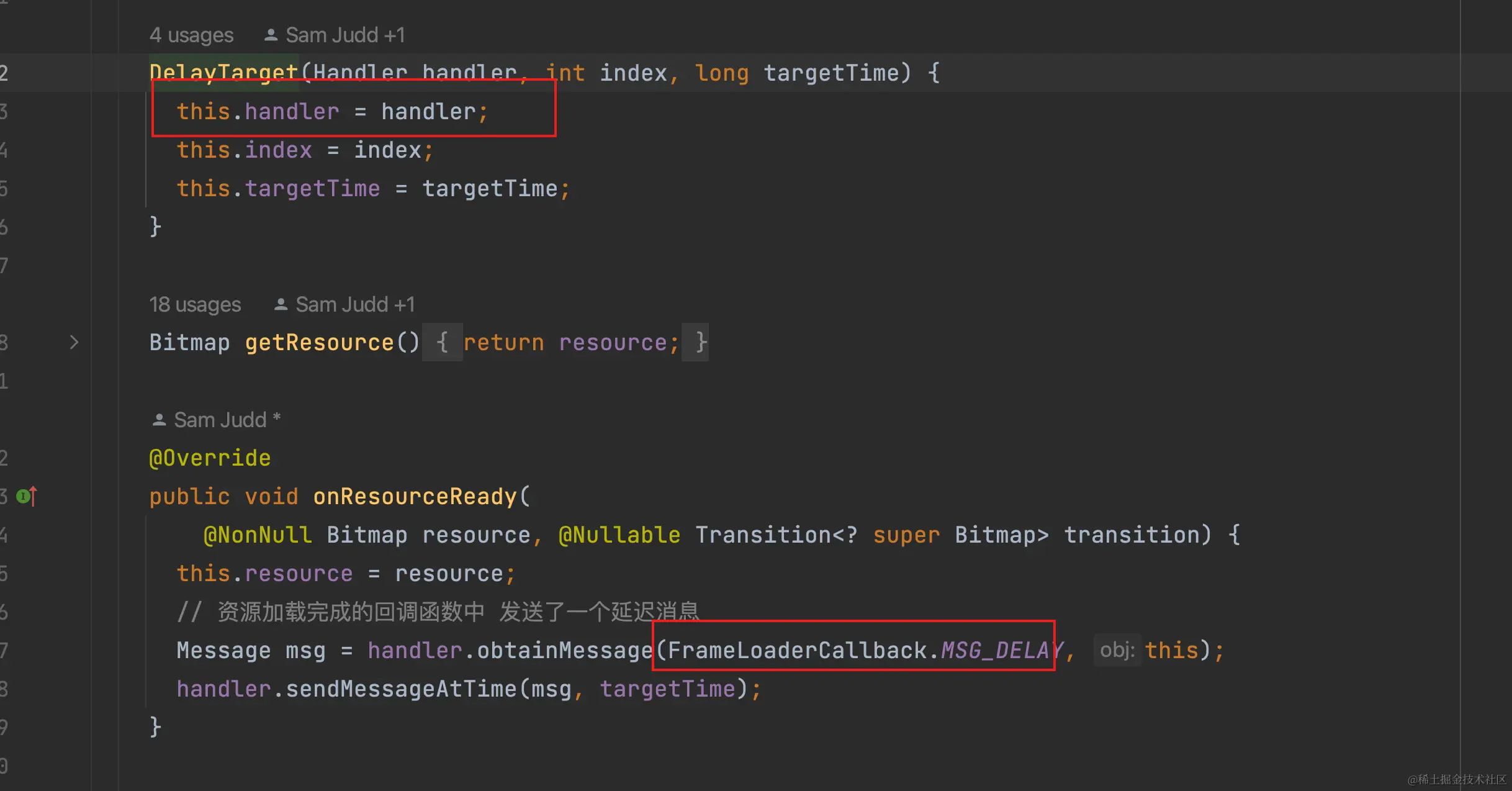
Task: Click the overridden method gutter icon
Action: coord(26,496)
